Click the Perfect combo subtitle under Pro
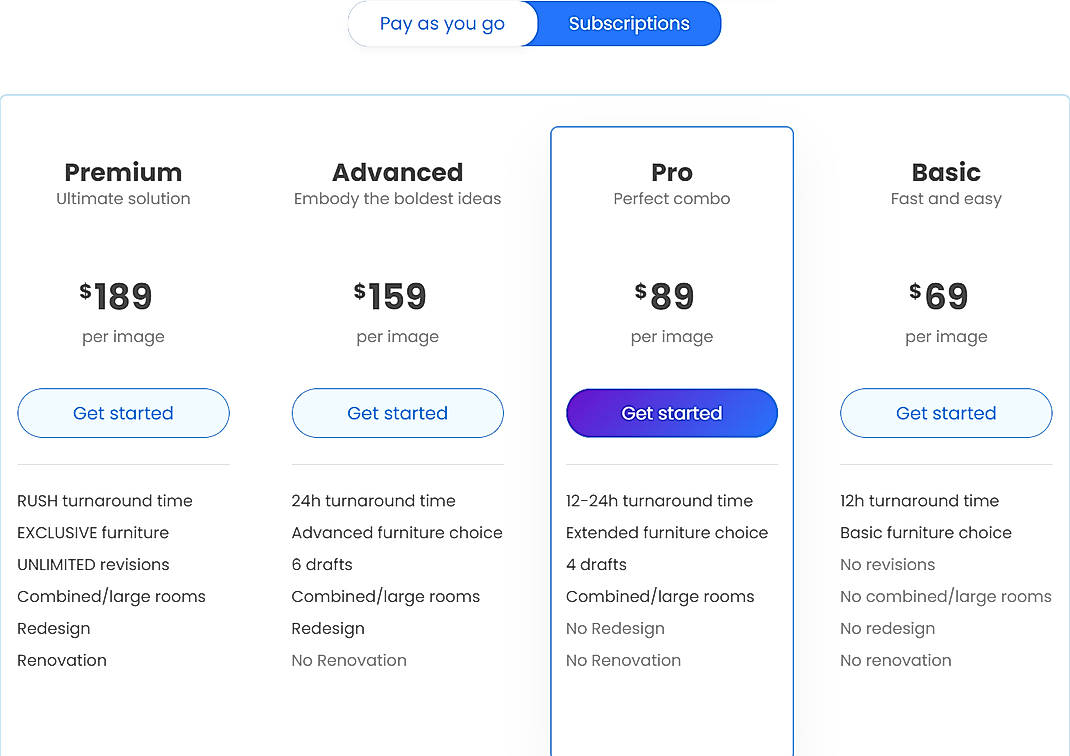This screenshot has width=1070, height=756. click(x=671, y=198)
